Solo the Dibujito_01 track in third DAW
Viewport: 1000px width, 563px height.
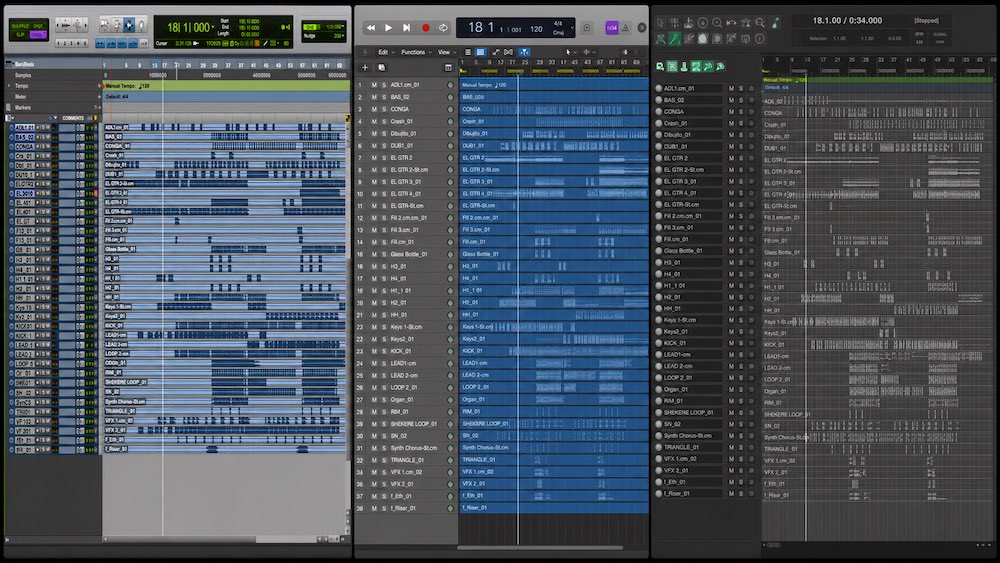tap(741, 135)
